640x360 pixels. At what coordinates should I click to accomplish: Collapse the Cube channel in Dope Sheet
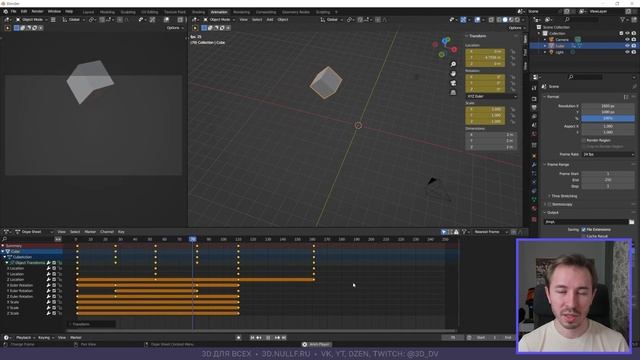(3, 251)
